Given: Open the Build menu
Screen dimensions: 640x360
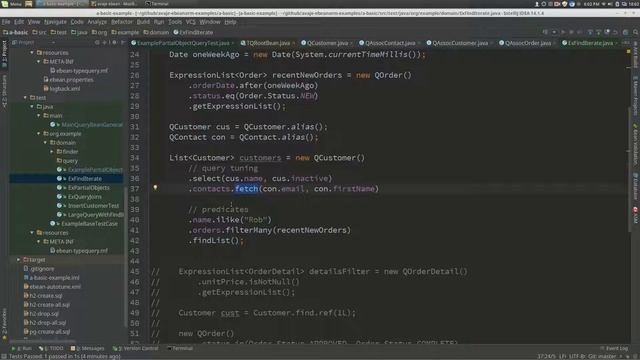Looking at the screenshot, I should point(143,22).
